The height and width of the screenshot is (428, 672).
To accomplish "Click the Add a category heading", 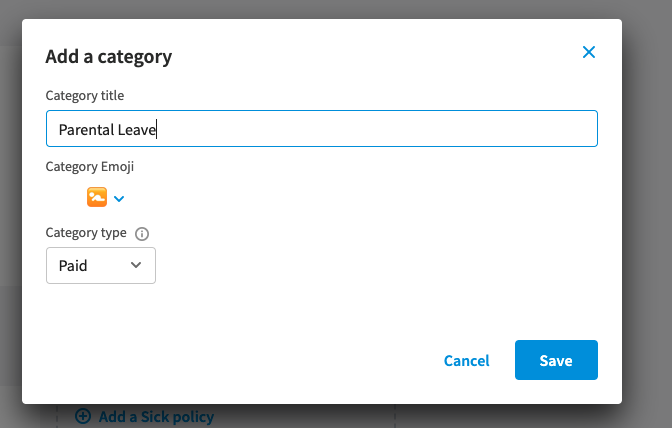I will [x=109, y=57].
